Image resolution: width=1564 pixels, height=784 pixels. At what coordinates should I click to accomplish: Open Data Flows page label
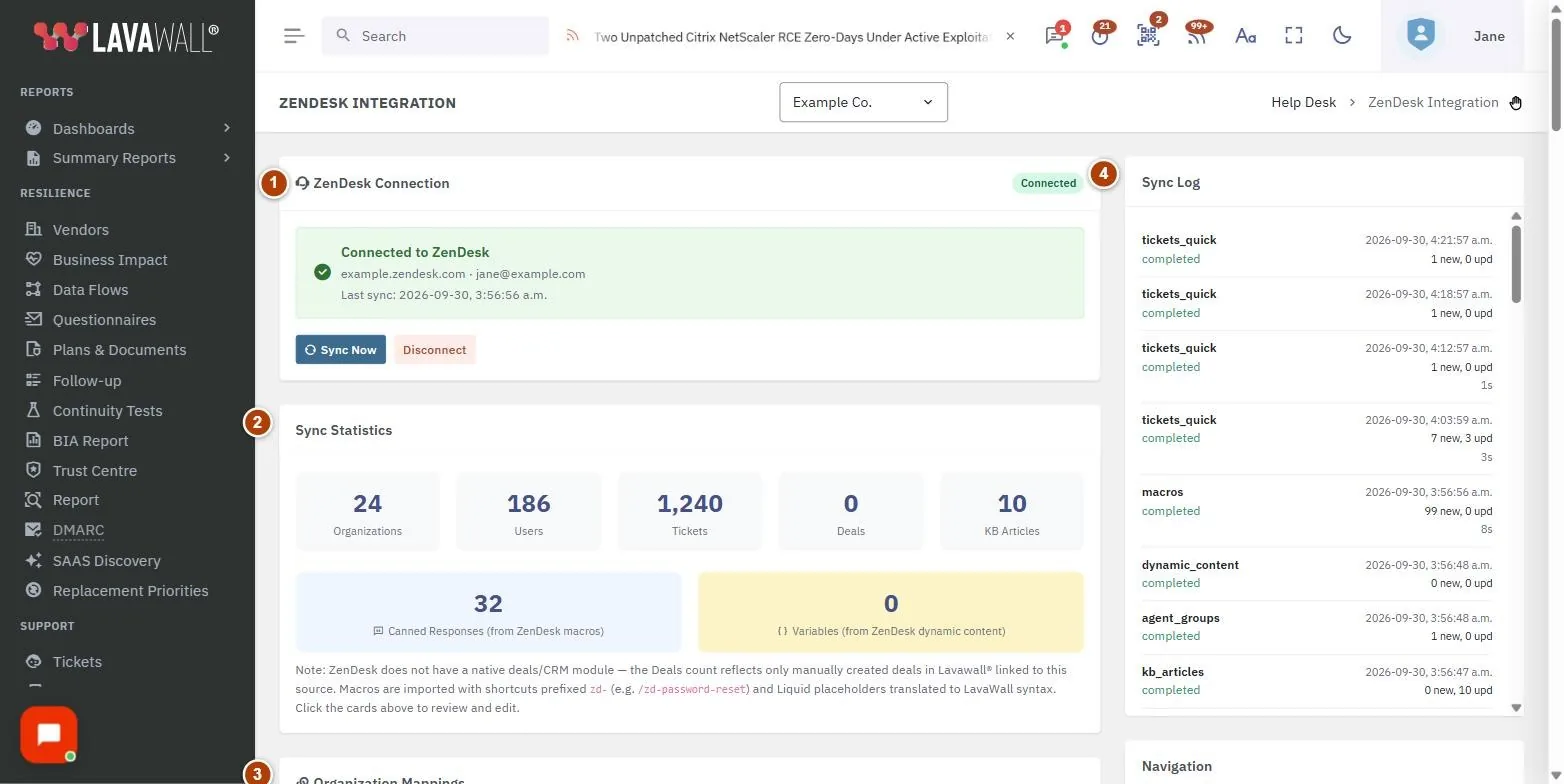point(90,290)
